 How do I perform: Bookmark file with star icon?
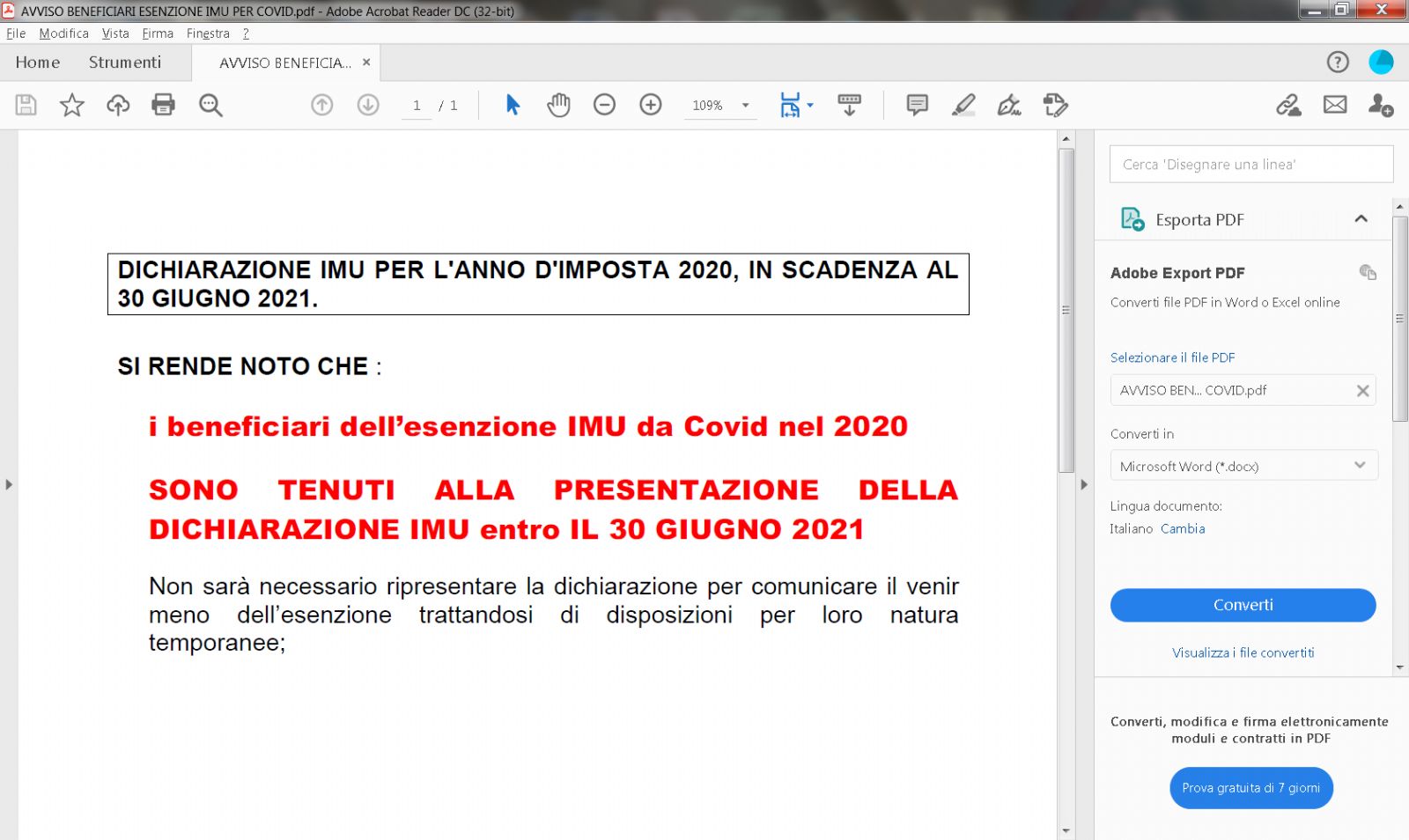[71, 105]
